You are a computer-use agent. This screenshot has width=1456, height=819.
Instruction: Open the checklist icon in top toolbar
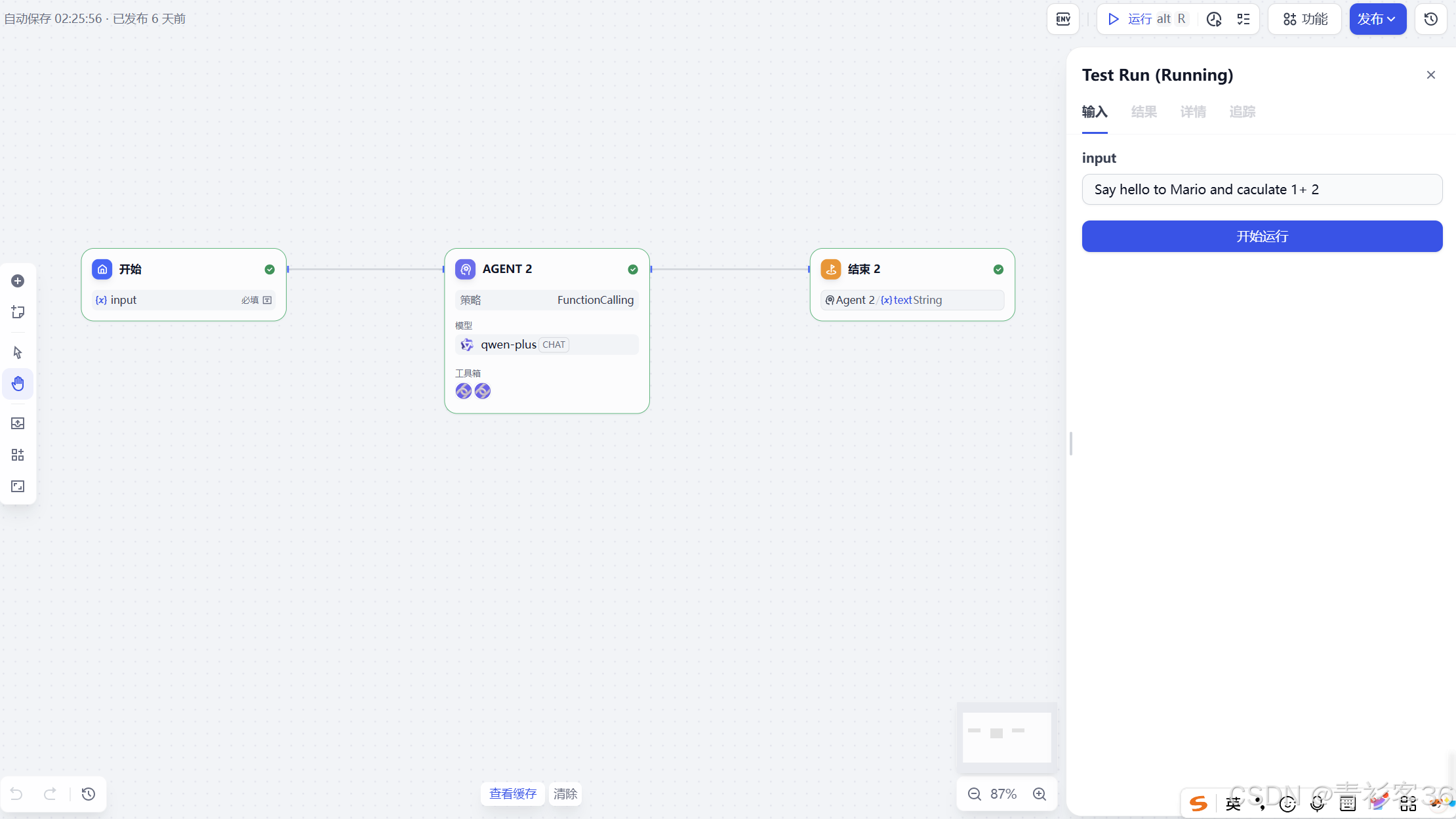pos(1244,19)
